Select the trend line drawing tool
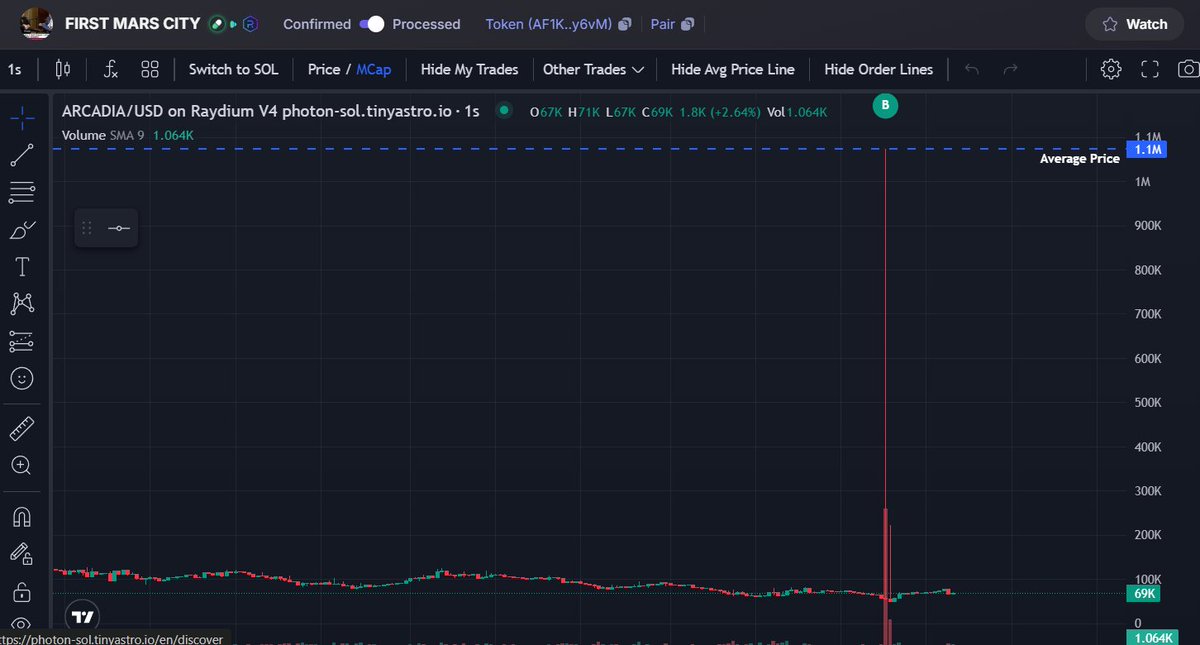This screenshot has width=1200, height=645. [x=22, y=155]
